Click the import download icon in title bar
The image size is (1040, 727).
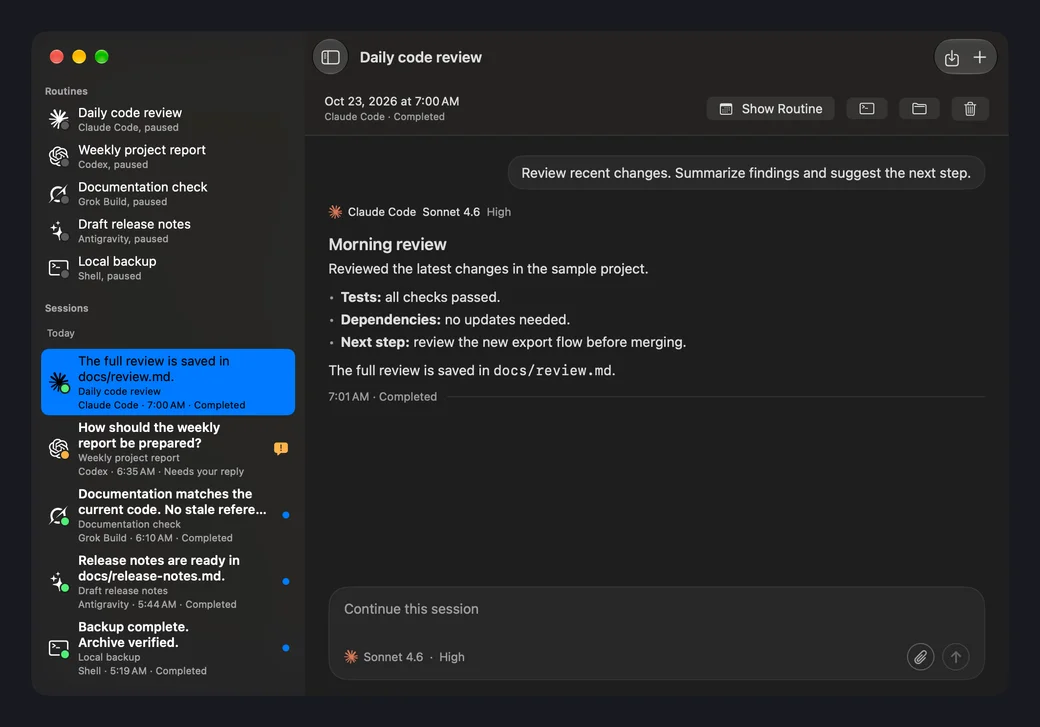(951, 58)
